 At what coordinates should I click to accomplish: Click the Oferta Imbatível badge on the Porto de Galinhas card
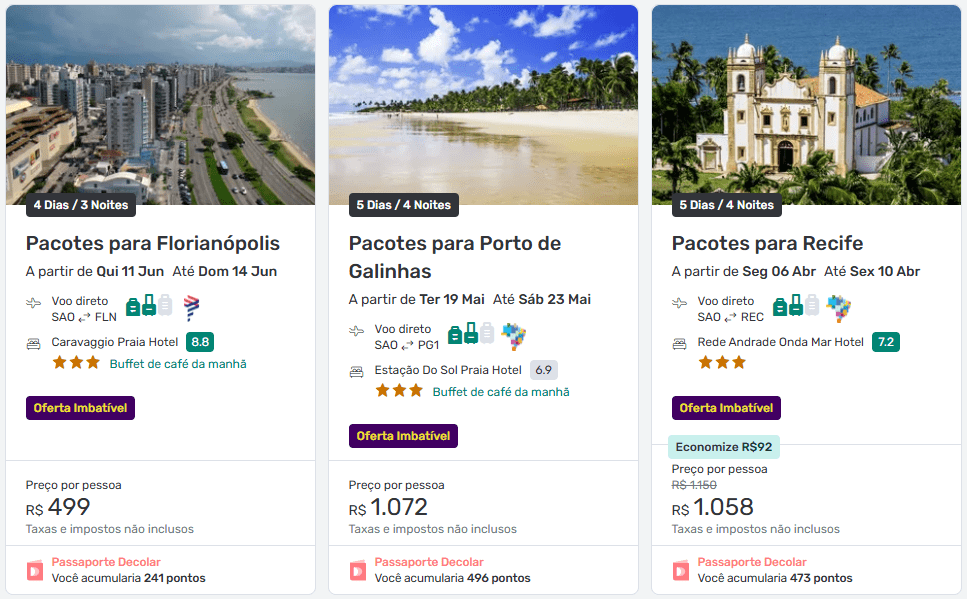click(x=403, y=436)
